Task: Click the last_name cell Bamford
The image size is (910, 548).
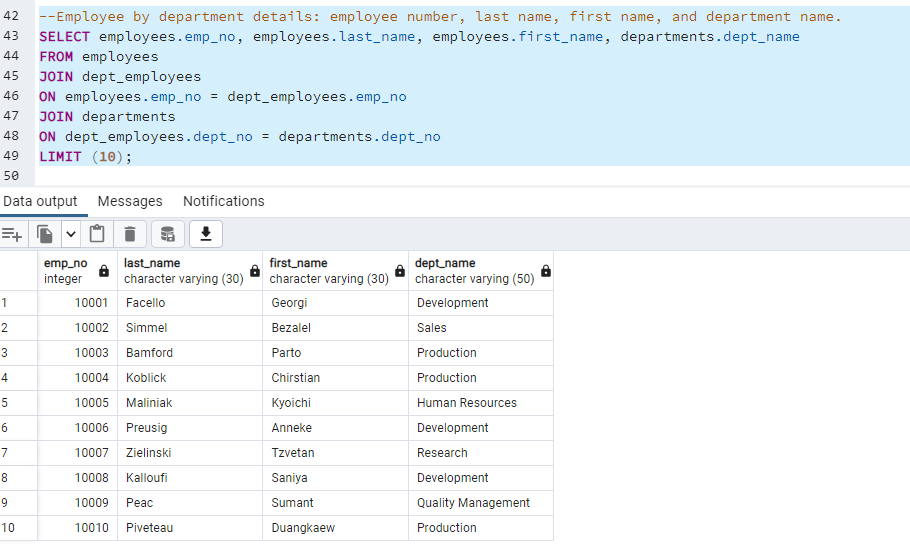Action: tap(190, 353)
